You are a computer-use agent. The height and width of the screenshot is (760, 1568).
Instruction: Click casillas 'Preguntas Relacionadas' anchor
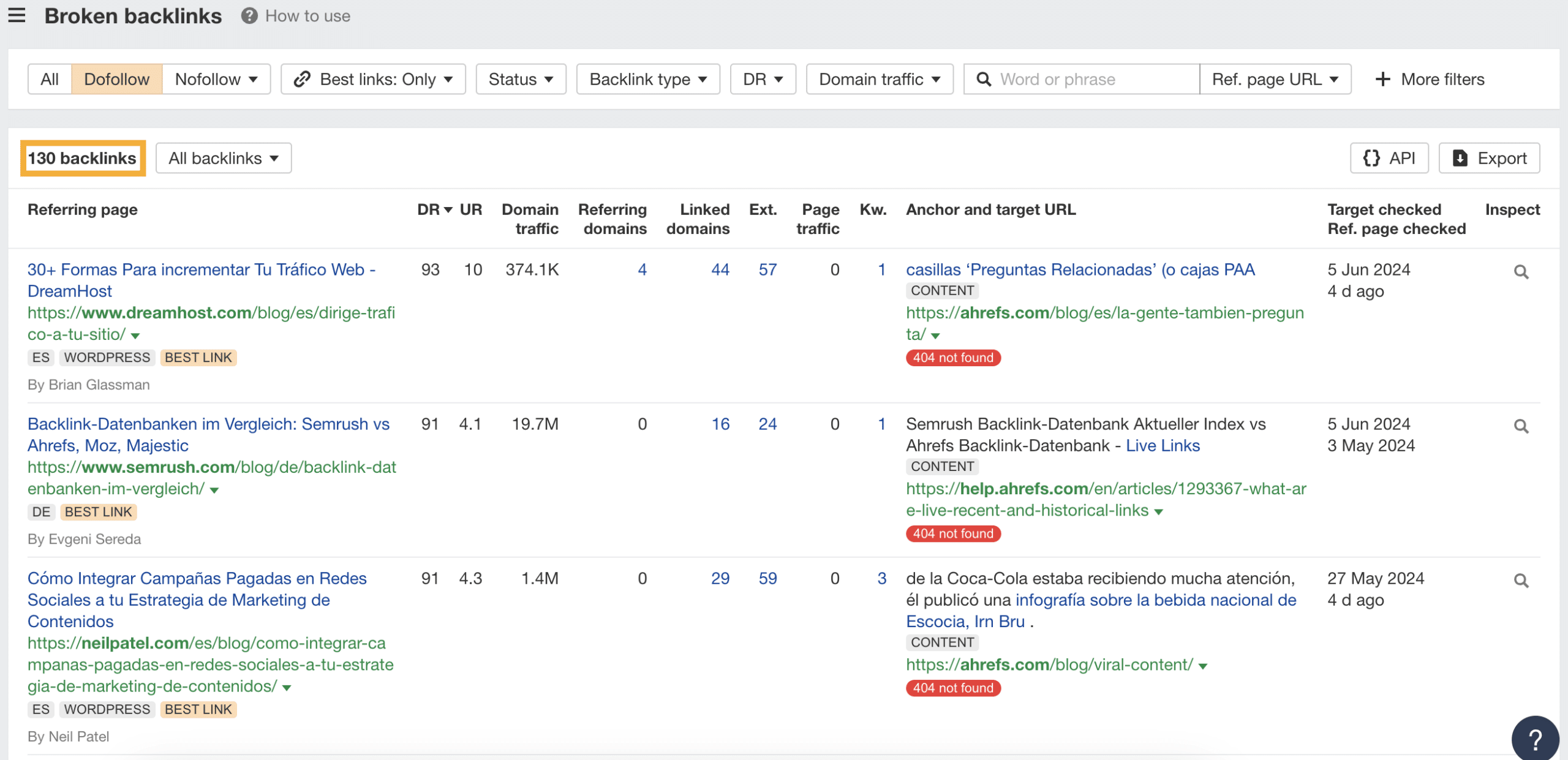coord(1080,269)
